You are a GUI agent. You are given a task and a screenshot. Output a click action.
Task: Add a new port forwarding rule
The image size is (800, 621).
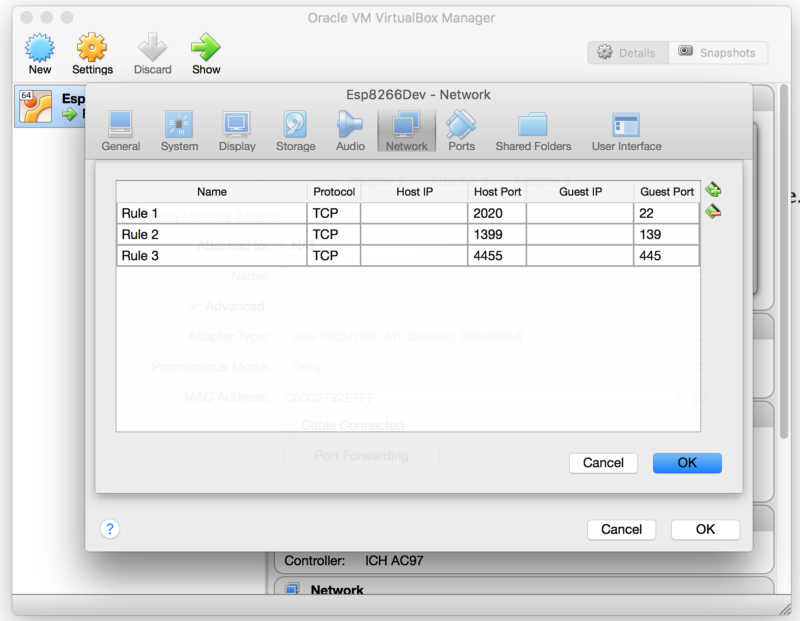[x=713, y=190]
